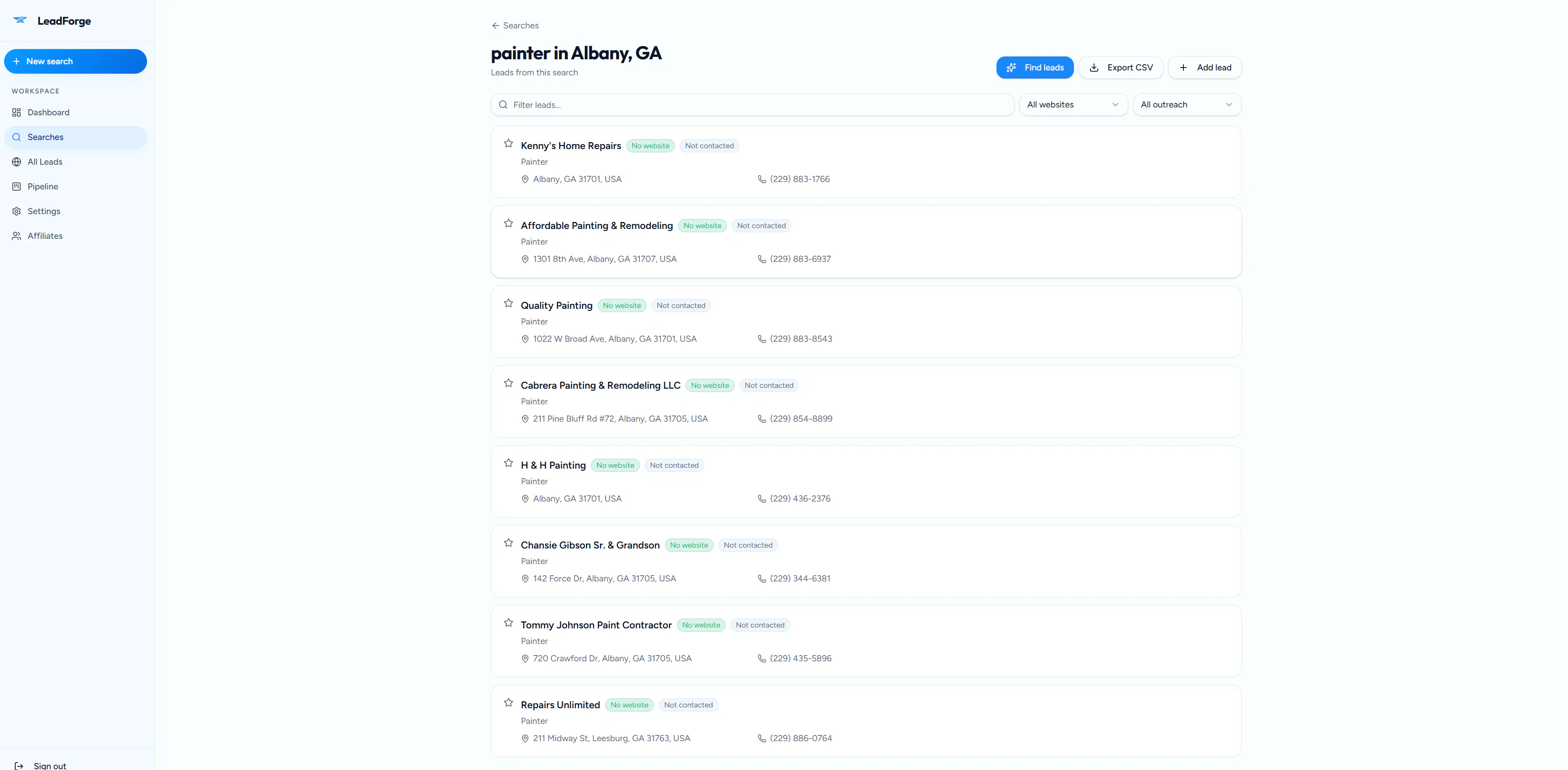Open Affiliates in the sidebar
Viewport: 1568px width, 770px height.
coord(75,236)
